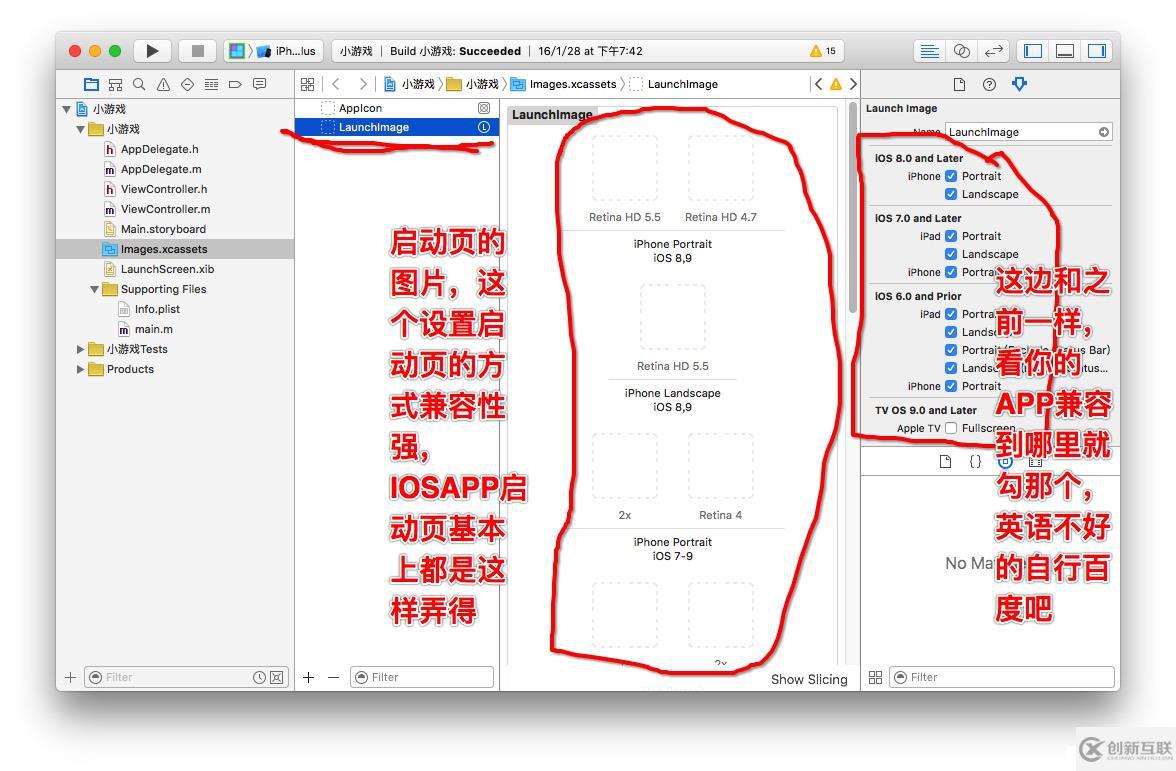Select Main.storyboard in the navigator

click(x=164, y=230)
